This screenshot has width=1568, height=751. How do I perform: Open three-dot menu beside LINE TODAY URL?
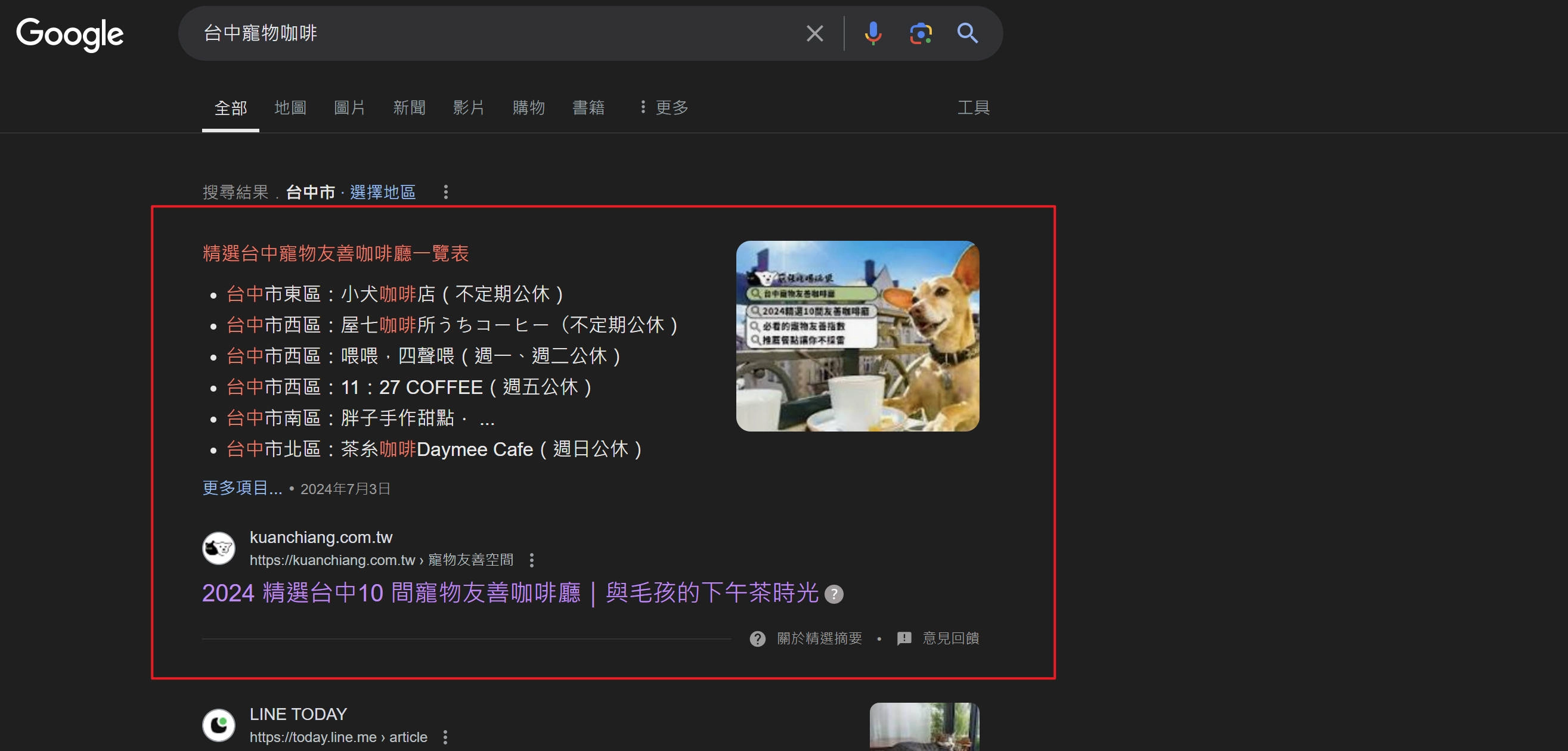click(x=445, y=737)
